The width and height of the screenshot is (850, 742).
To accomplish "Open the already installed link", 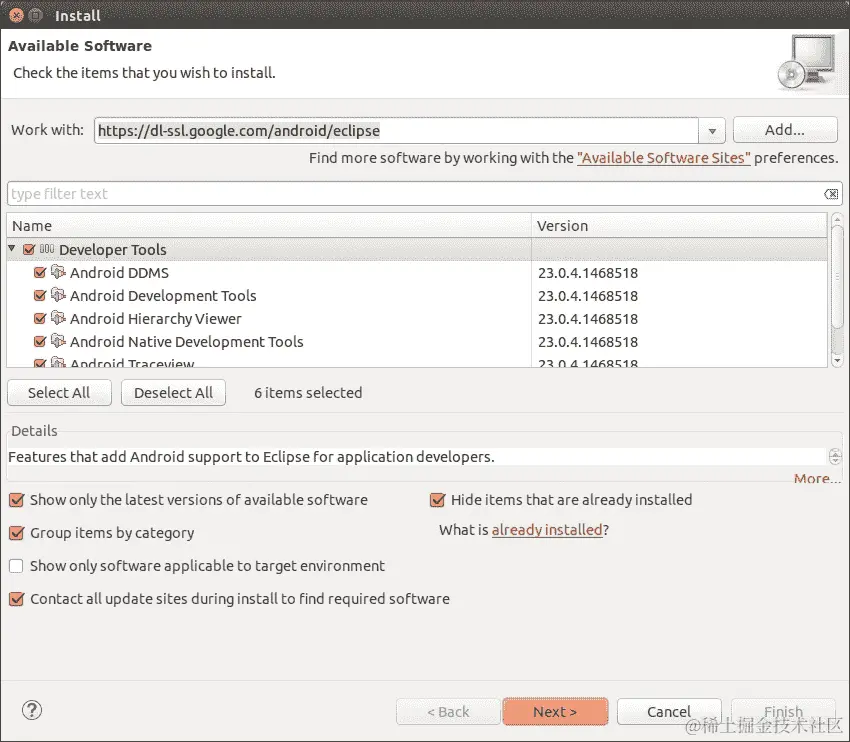I will (547, 530).
